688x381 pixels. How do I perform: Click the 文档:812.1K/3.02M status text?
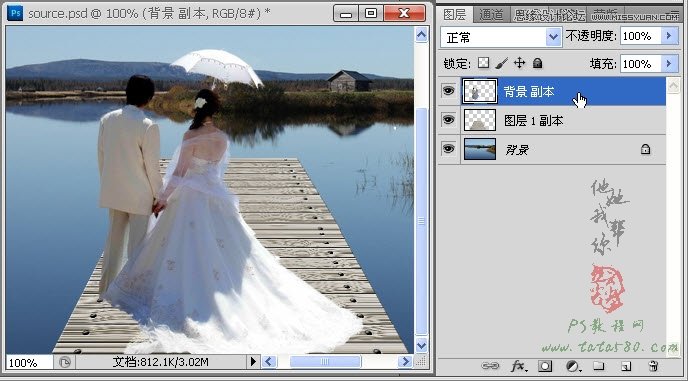(160, 362)
